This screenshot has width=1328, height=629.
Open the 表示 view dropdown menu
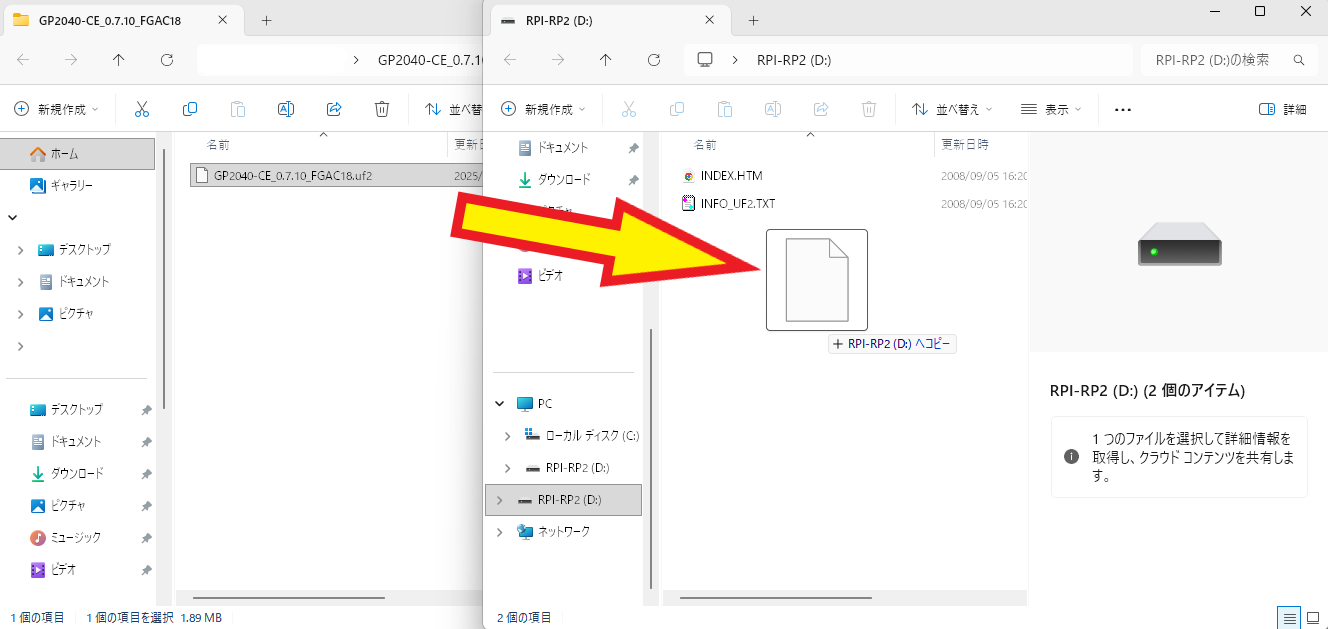[x=1051, y=109]
